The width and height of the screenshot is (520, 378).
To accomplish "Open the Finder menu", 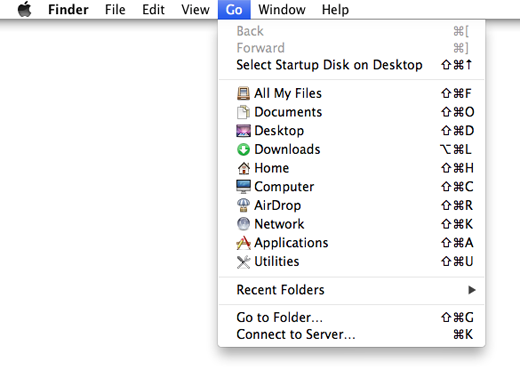I will click(68, 9).
